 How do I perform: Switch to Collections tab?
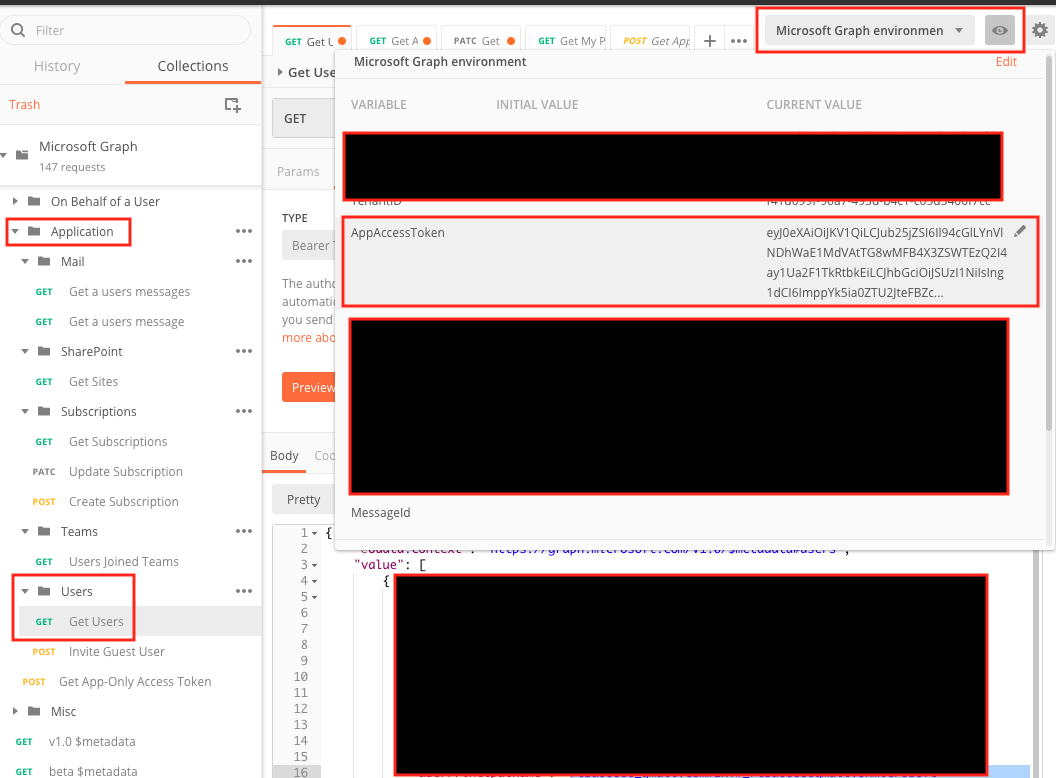[193, 66]
